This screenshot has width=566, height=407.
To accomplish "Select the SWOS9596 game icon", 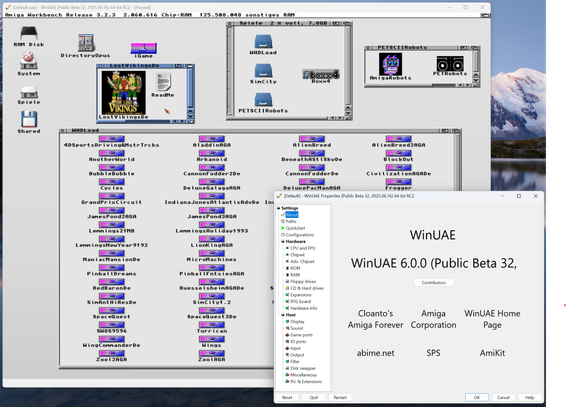I will 112,325.
